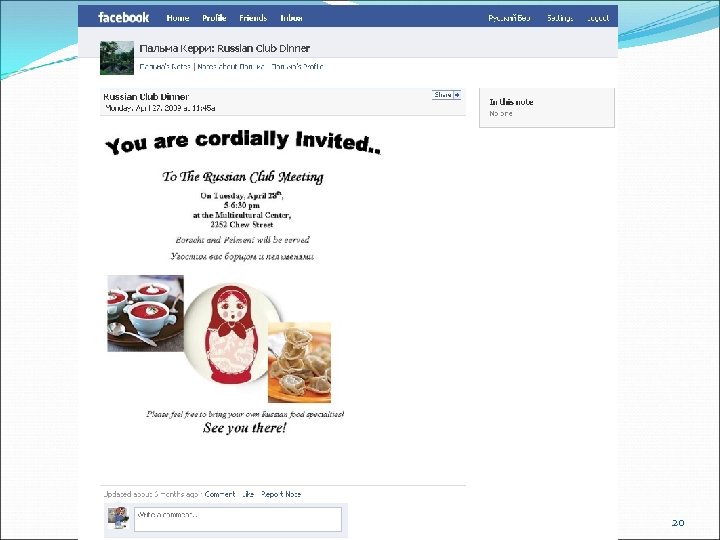Click the Share arrow icon
Screen dimensions: 720x540
[x=457, y=95]
